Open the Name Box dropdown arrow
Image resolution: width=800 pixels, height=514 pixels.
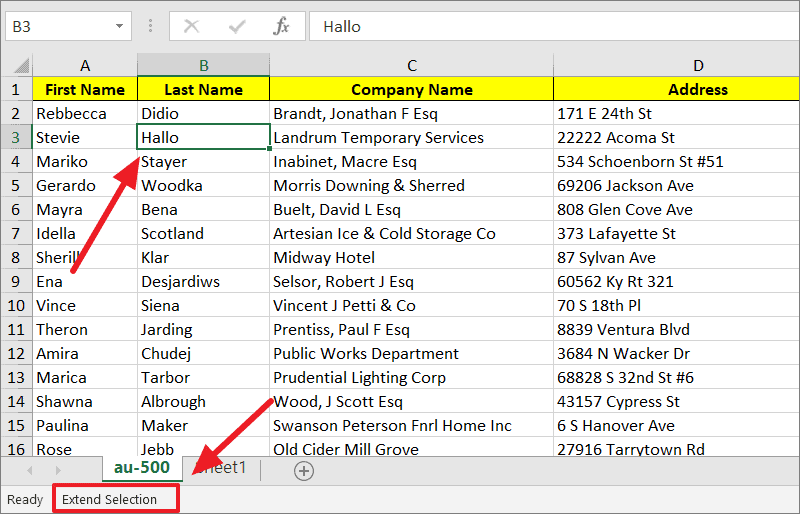click(119, 26)
